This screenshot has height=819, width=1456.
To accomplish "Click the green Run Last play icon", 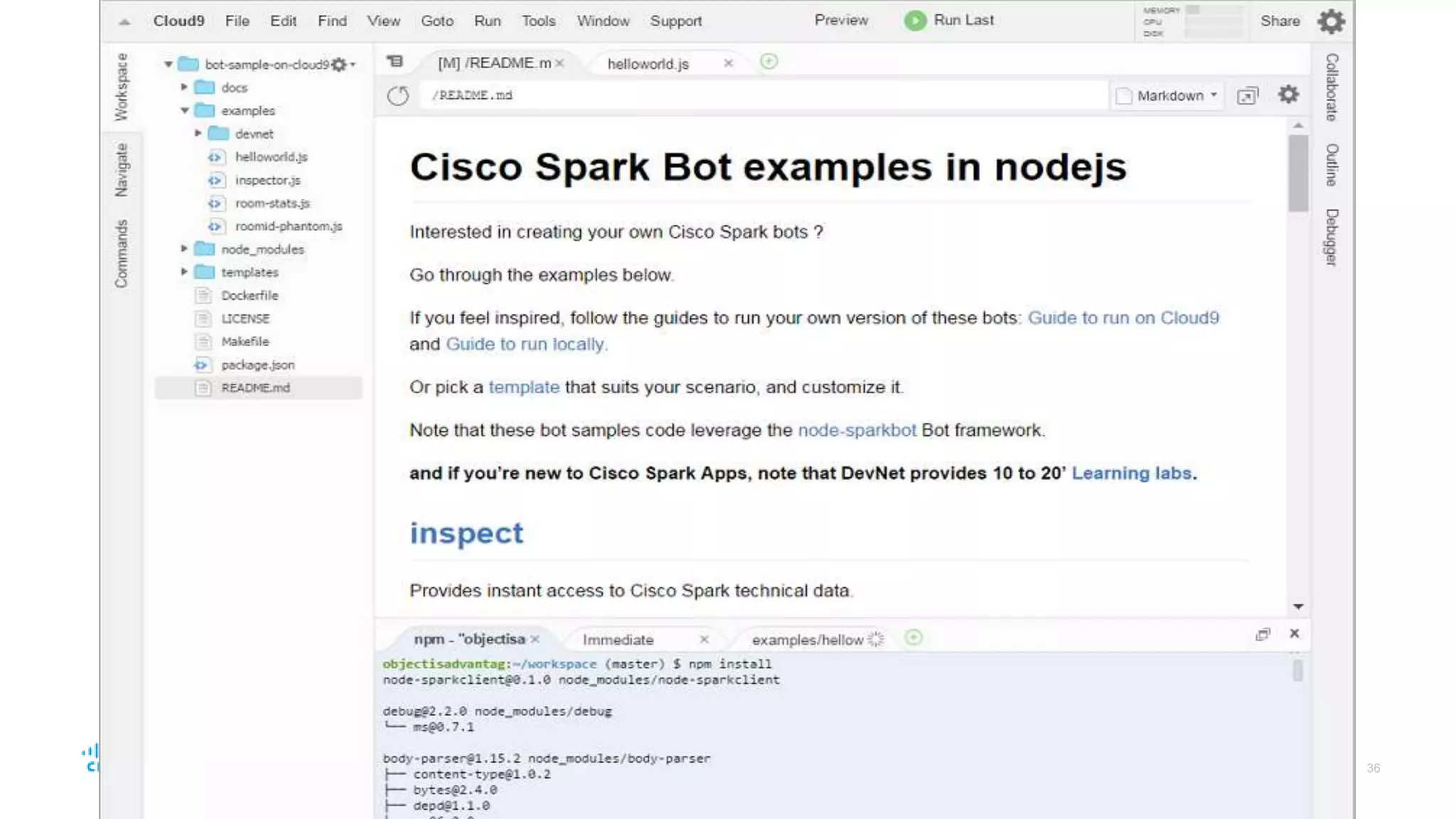I will click(x=915, y=21).
